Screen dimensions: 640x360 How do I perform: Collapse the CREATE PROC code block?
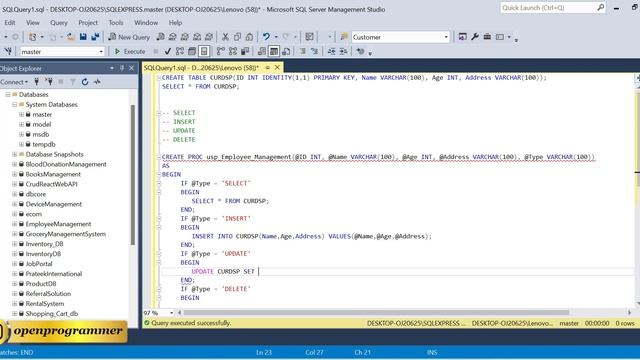(x=159, y=157)
